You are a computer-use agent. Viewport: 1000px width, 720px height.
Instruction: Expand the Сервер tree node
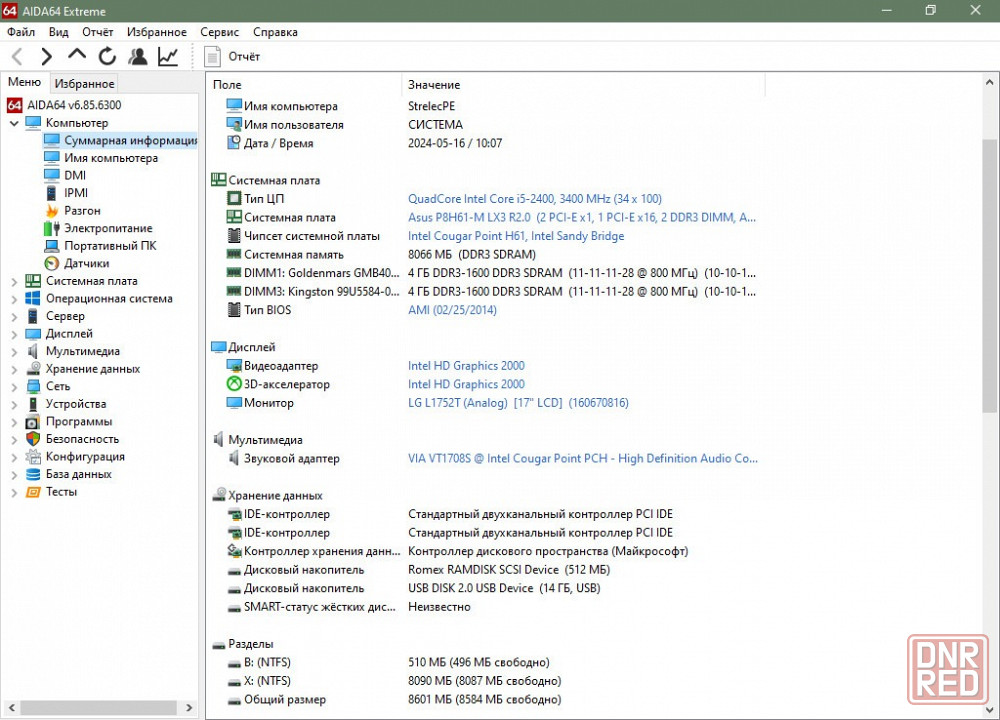tap(14, 316)
